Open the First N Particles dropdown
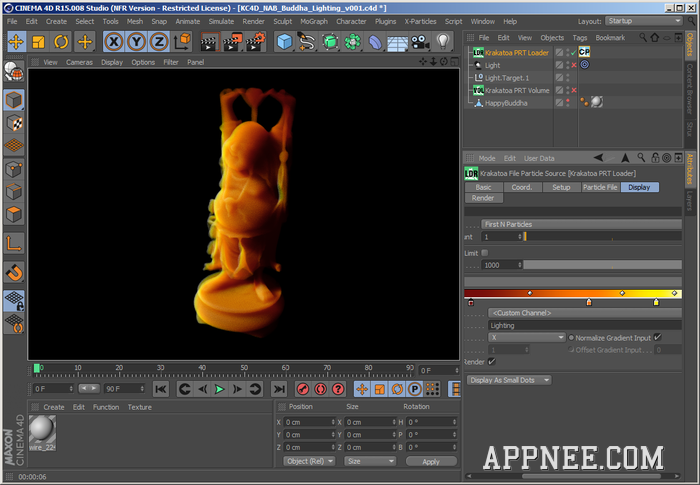Viewport: 700px width, 485px height. [581, 224]
